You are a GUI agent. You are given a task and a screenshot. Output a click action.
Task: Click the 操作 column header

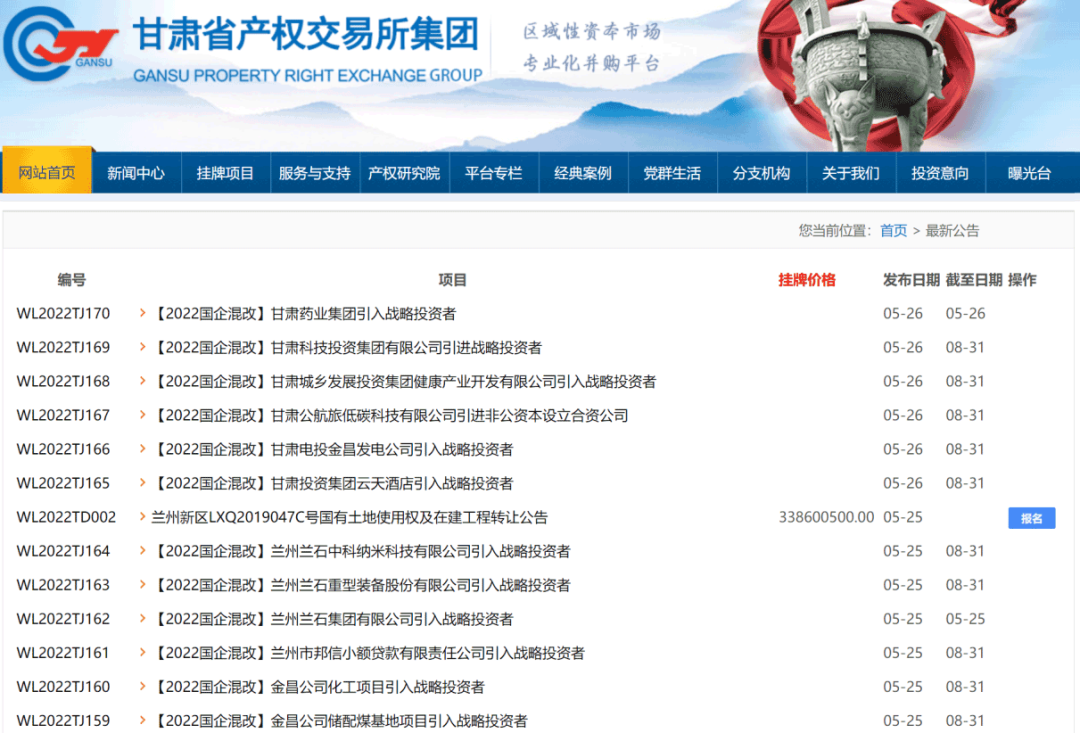pyautogui.click(x=1022, y=280)
